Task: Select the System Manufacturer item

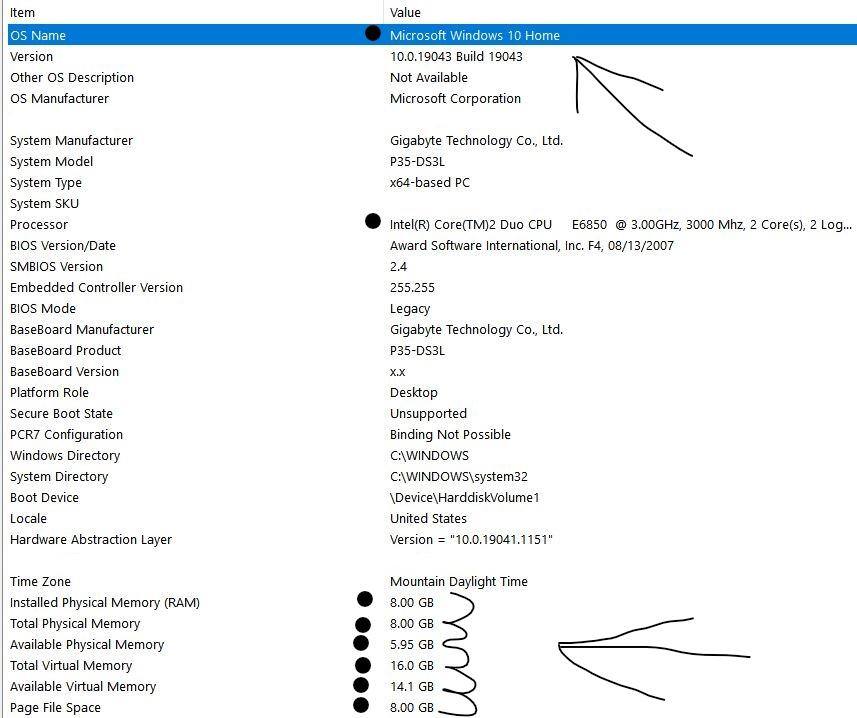Action: [71, 140]
